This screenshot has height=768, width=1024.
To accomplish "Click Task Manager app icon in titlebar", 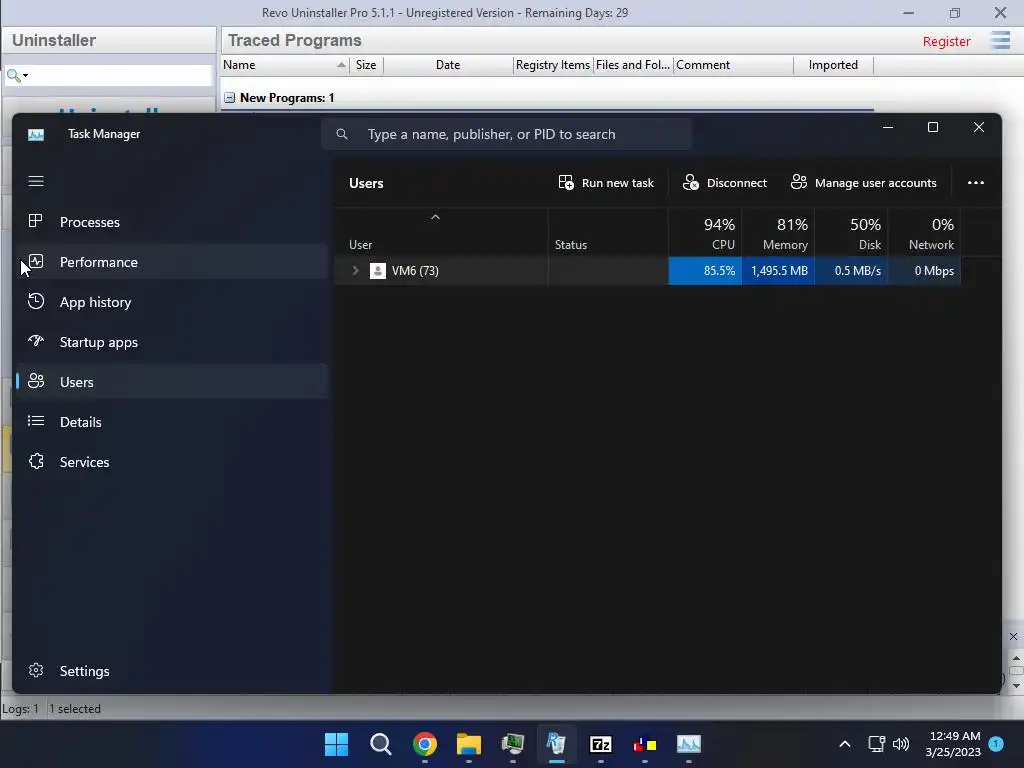I will click(36, 135).
